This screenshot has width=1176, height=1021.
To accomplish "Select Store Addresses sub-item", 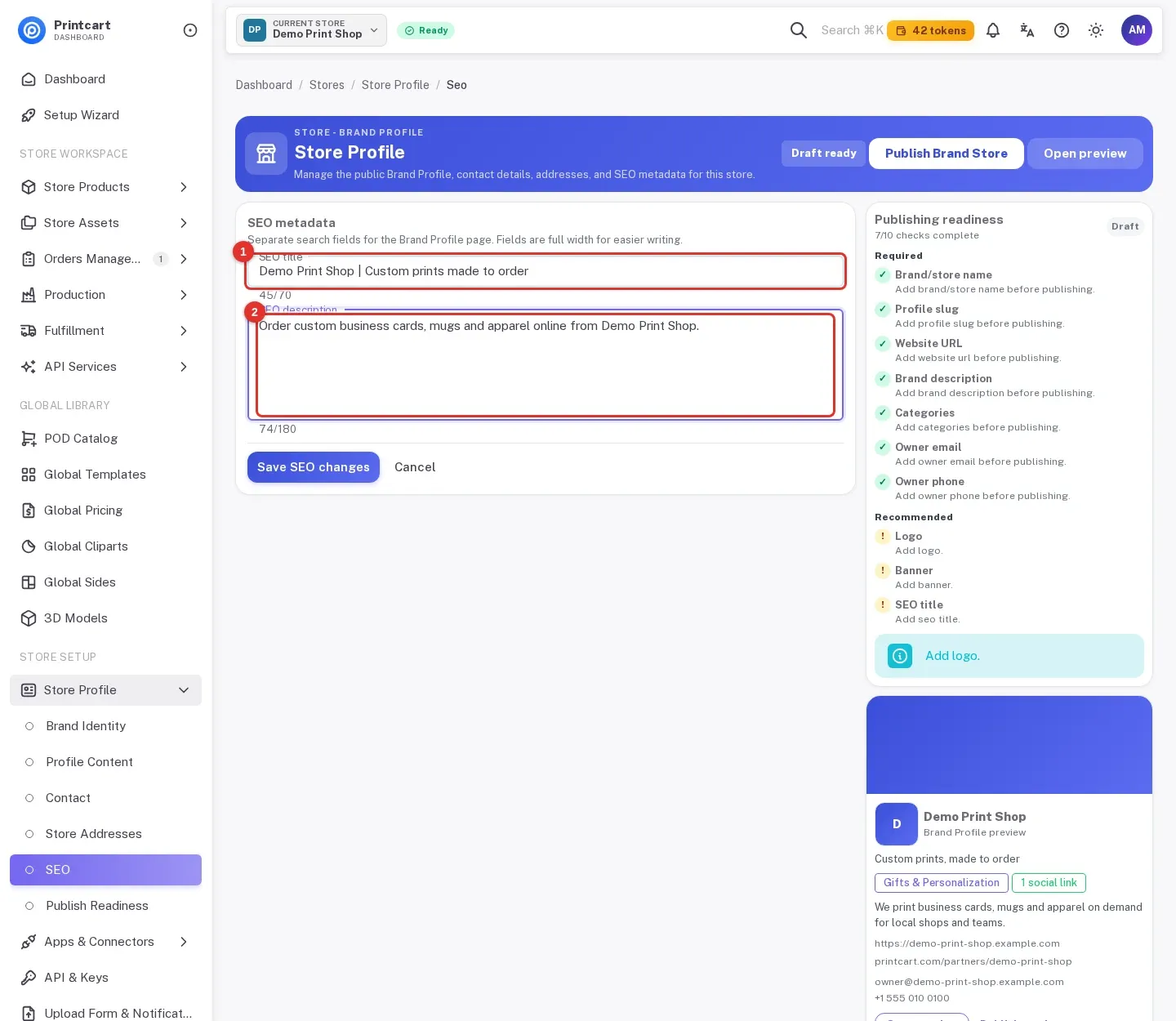I will click(106, 834).
